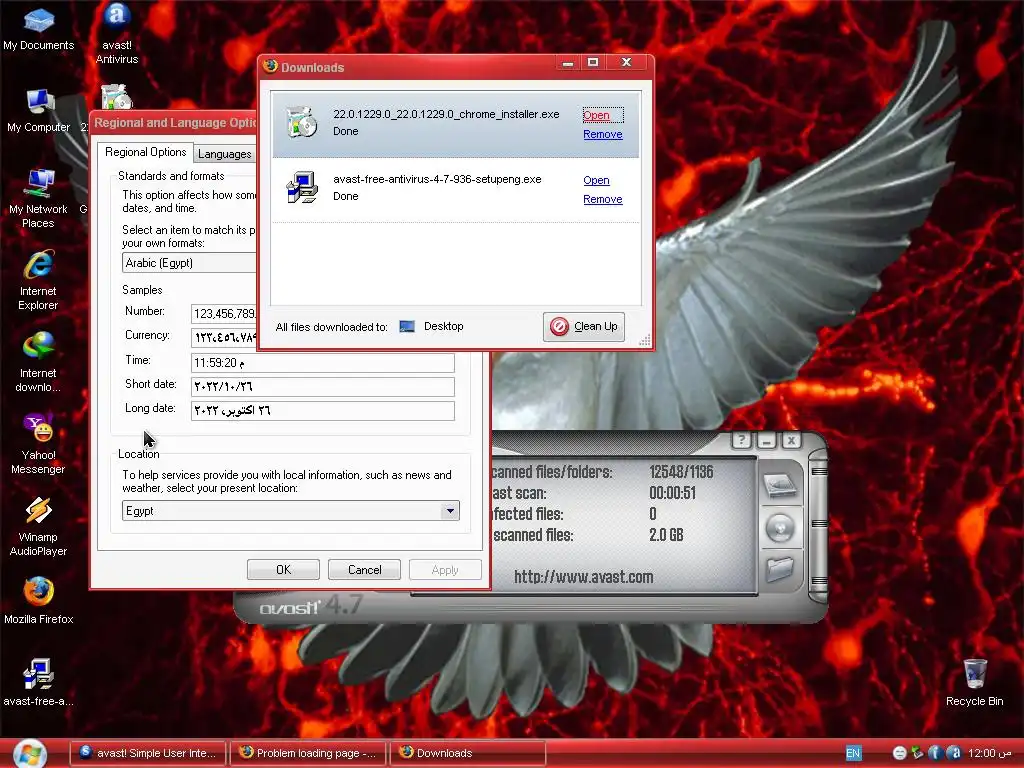The height and width of the screenshot is (768, 1024).
Task: Click safely remove hardware tray icon
Action: point(918,753)
